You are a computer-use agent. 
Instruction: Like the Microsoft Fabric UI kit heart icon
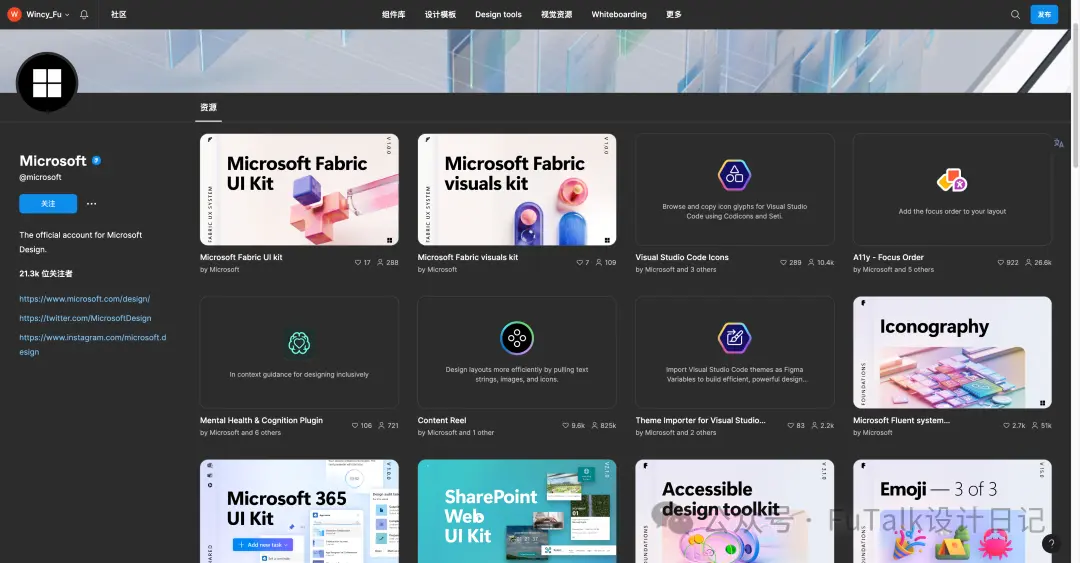click(x=357, y=263)
